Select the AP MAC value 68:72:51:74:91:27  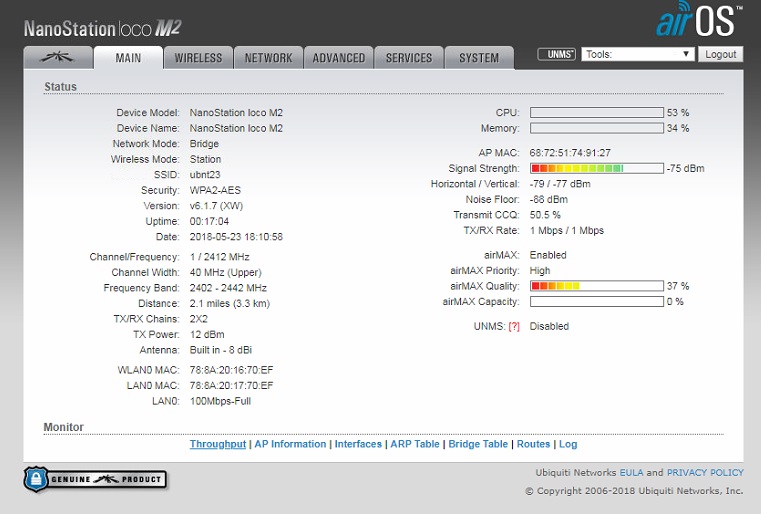pyautogui.click(x=570, y=153)
